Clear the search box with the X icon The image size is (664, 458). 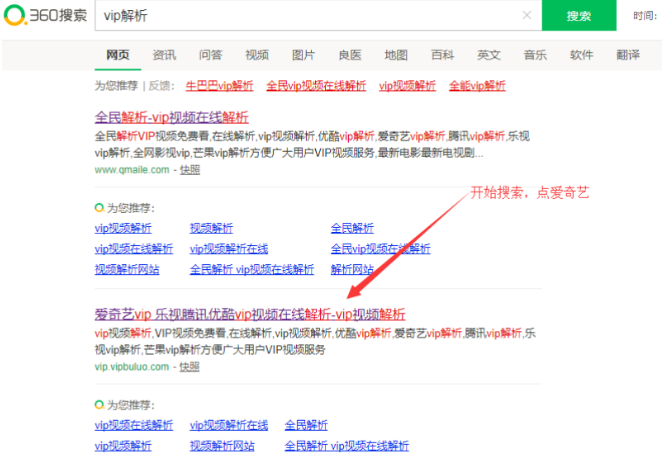tap(527, 15)
